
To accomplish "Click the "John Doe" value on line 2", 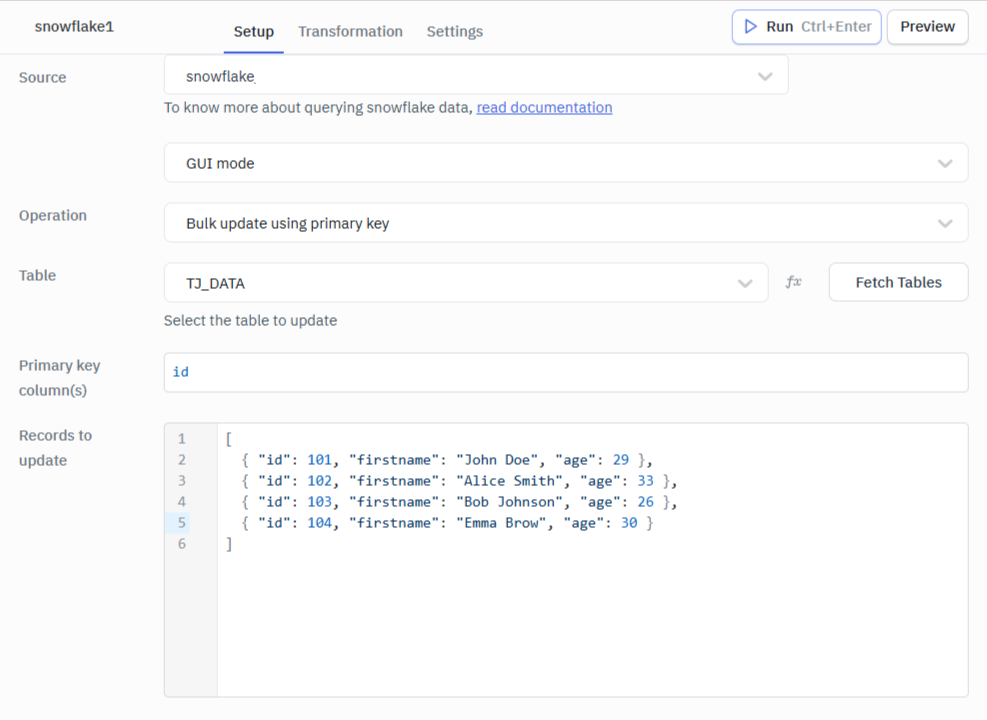I will 497,459.
